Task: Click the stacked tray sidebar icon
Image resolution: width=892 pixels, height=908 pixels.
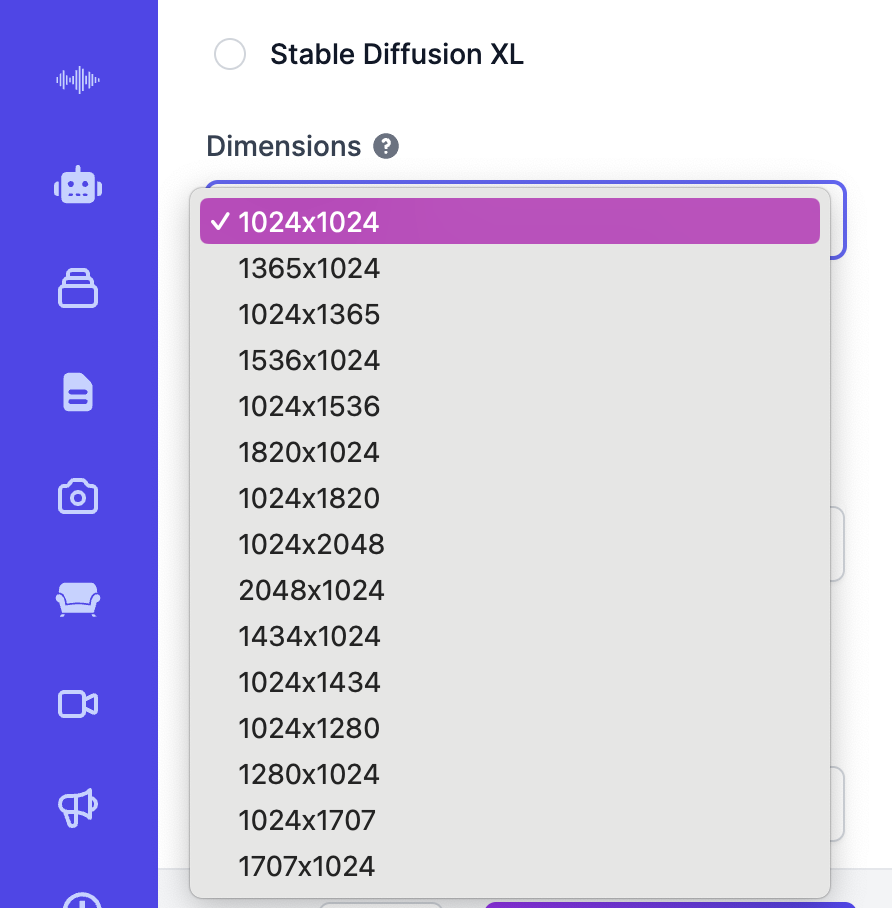Action: pyautogui.click(x=78, y=289)
